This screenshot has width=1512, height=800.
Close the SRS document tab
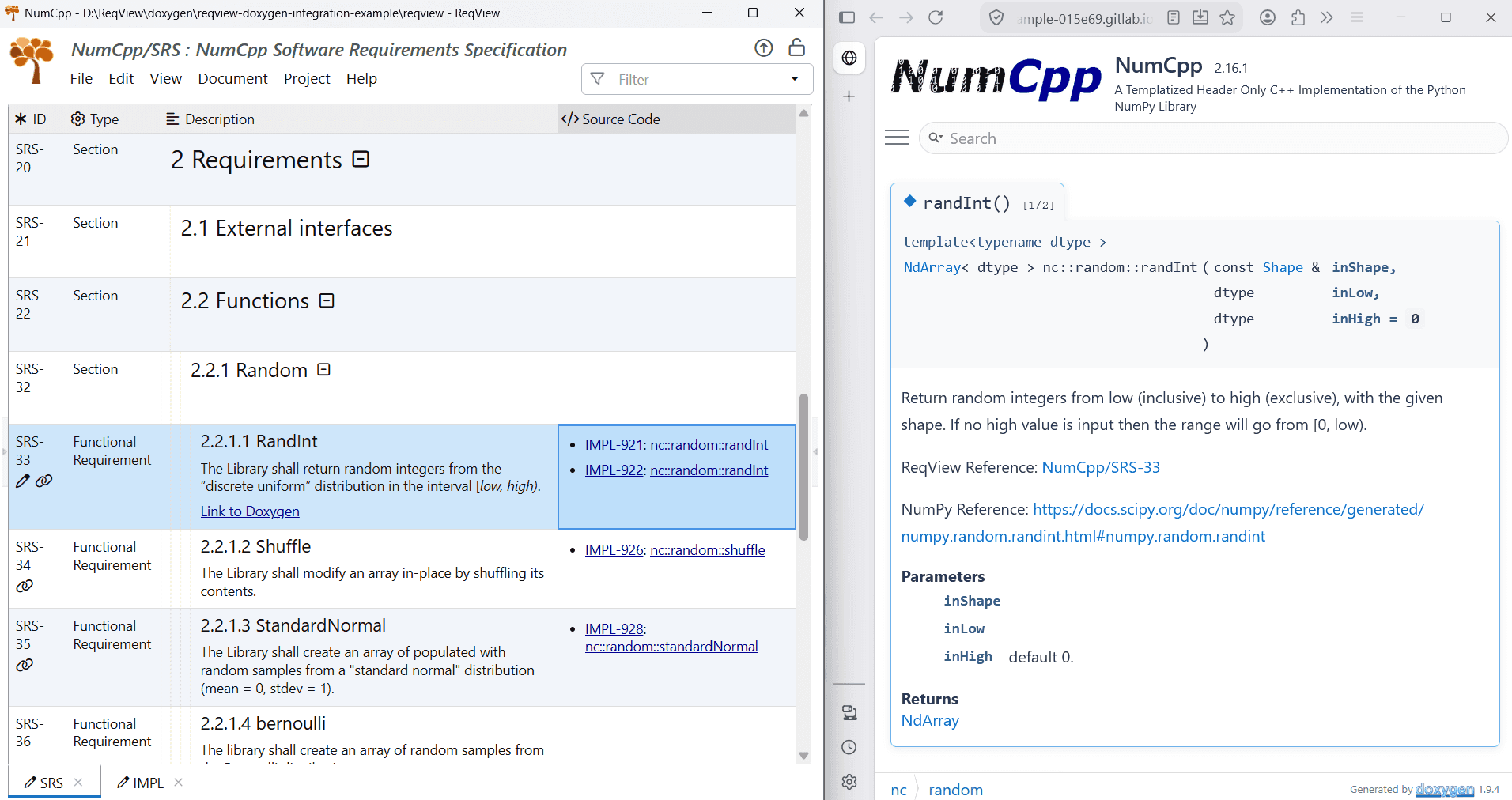tap(78, 782)
